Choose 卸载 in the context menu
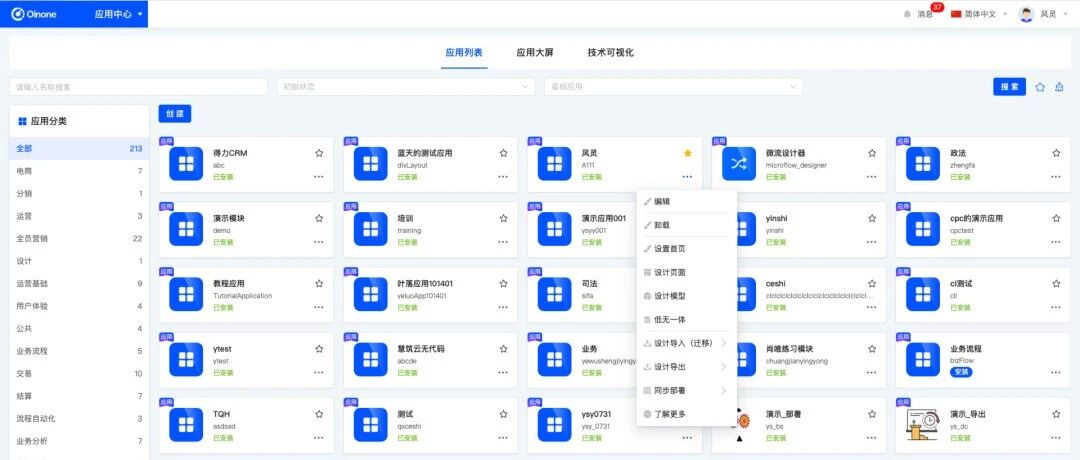1080x460 pixels. pyautogui.click(x=686, y=225)
